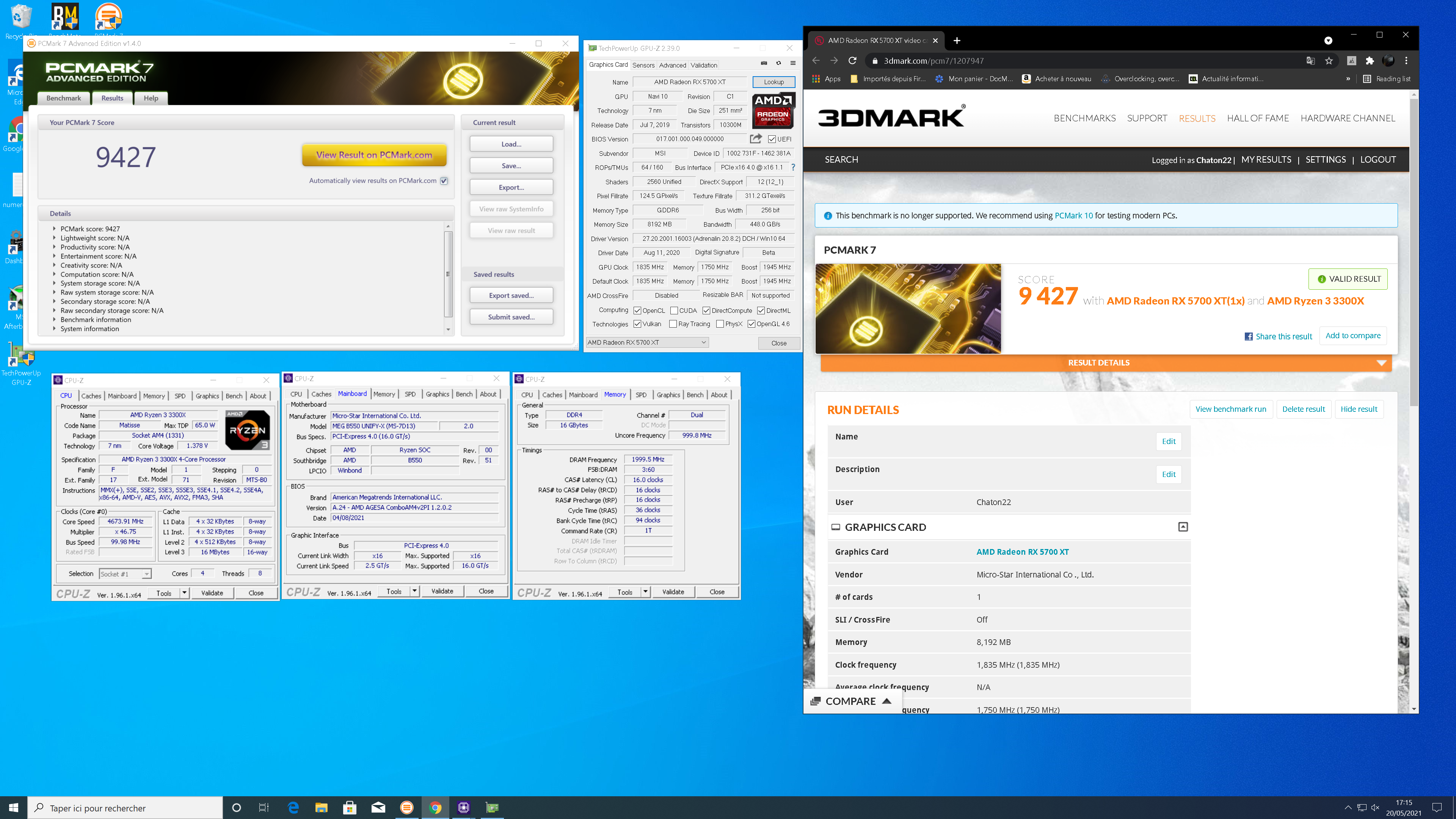This screenshot has height=819, width=1456.
Task: Toggle the DirectCompute checkbox in GPU-Z
Action: (x=706, y=310)
